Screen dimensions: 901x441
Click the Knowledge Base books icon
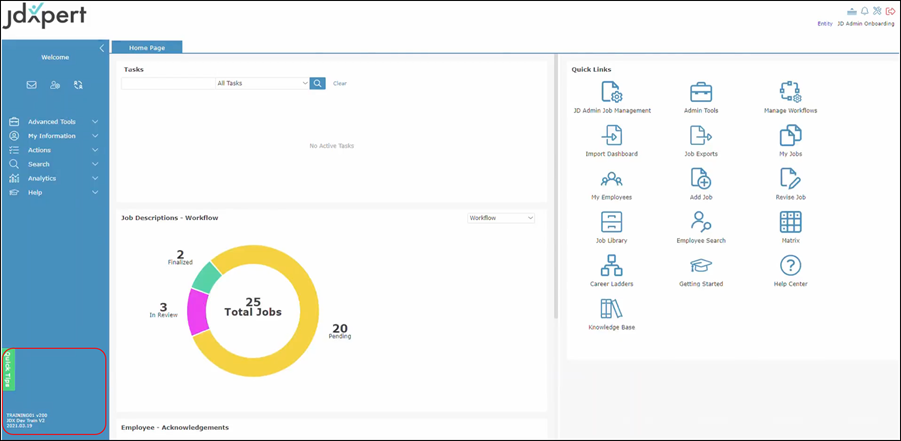[x=611, y=309]
